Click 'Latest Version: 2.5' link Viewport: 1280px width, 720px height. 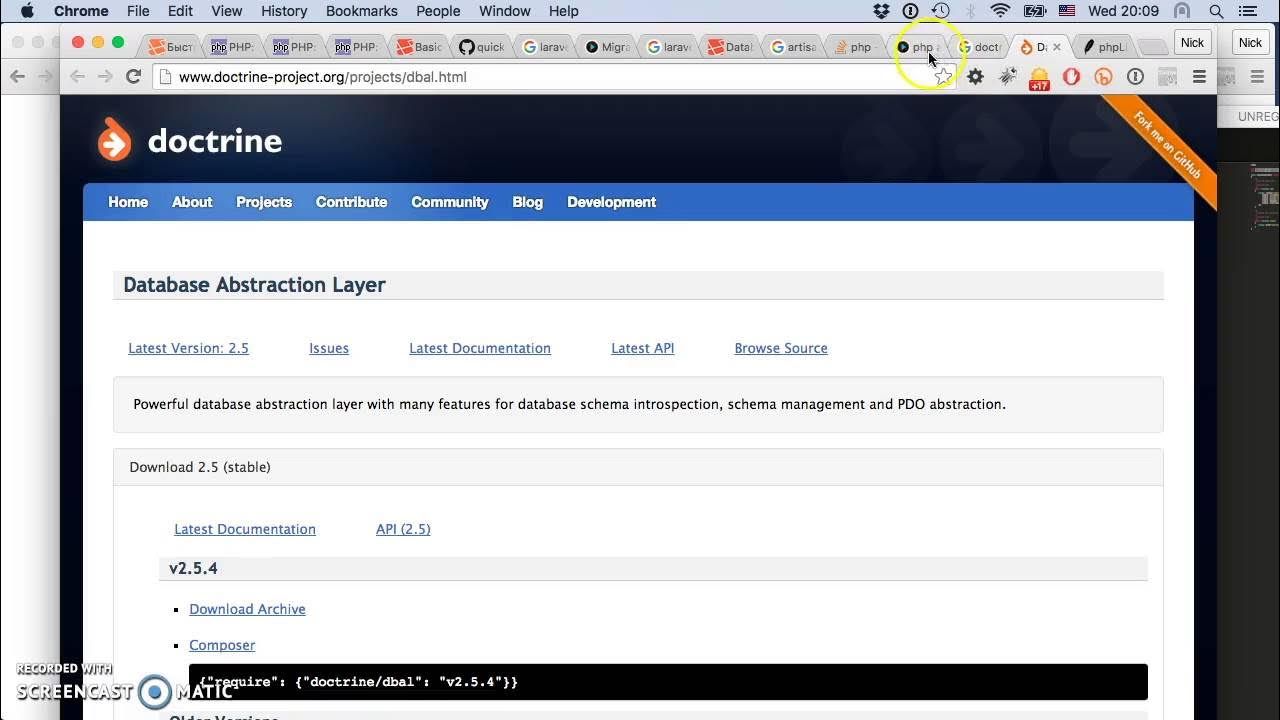coord(188,348)
